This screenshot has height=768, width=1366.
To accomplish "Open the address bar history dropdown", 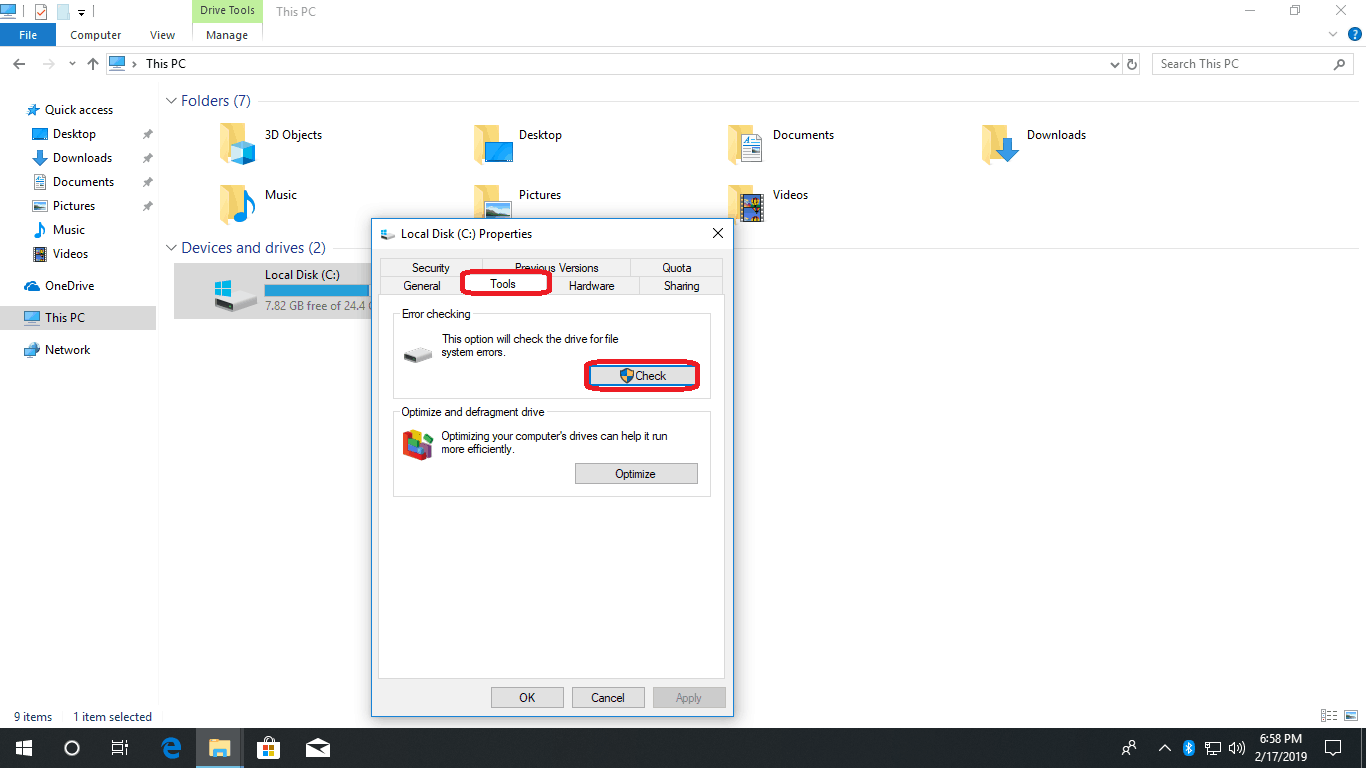I will point(1115,64).
